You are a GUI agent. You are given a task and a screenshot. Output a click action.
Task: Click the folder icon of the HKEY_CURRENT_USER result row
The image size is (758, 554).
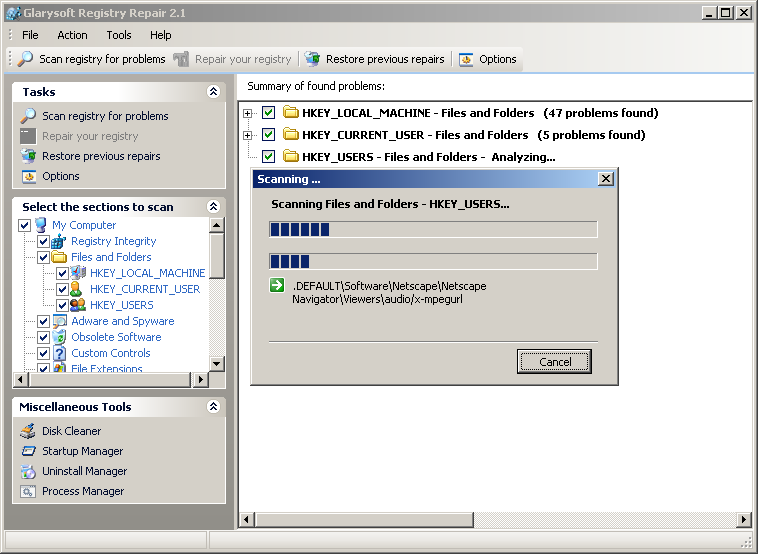coord(291,134)
